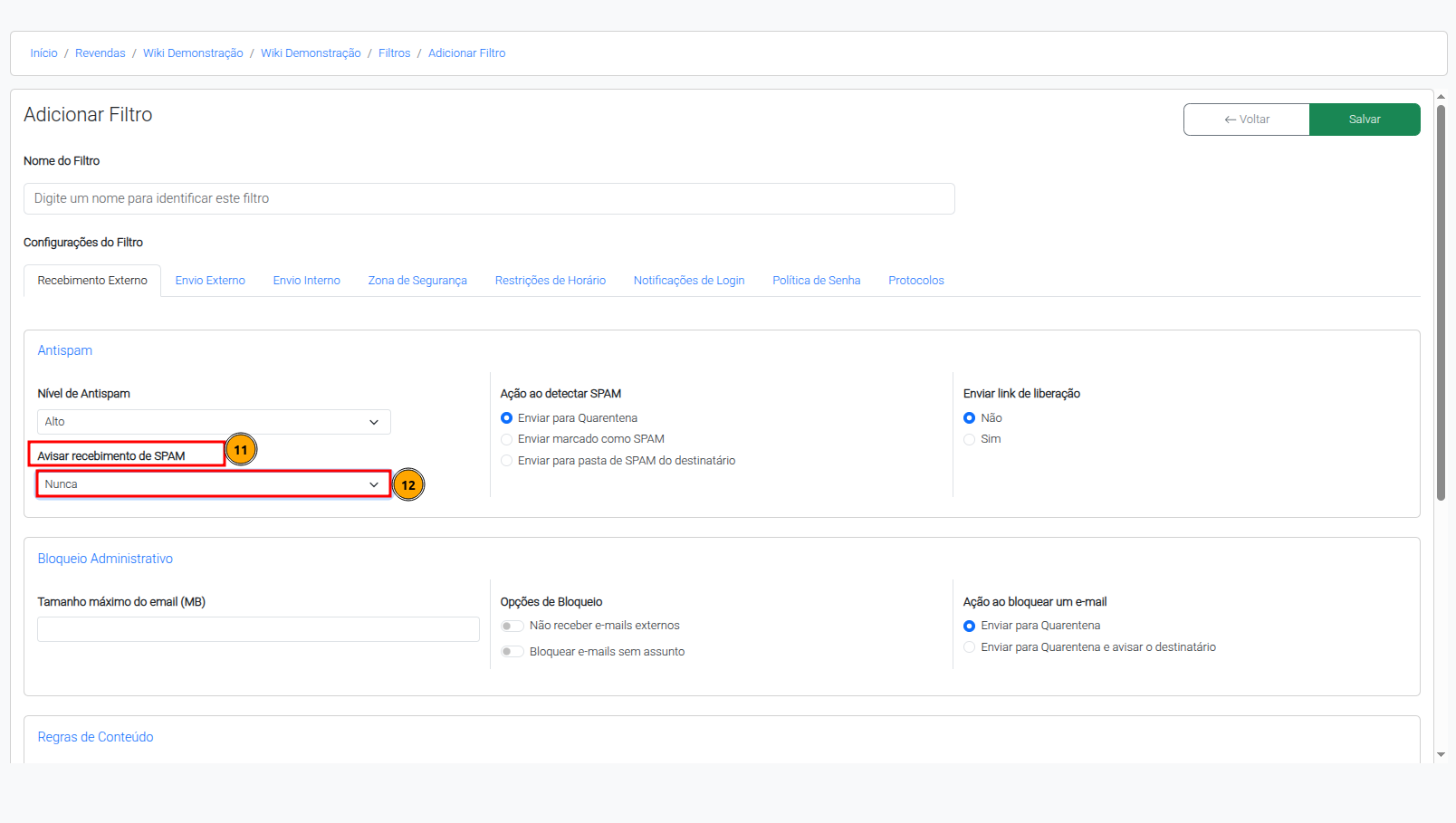Select Não for Enviar link de liberação
Screen dimensions: 1456x823
970,418
